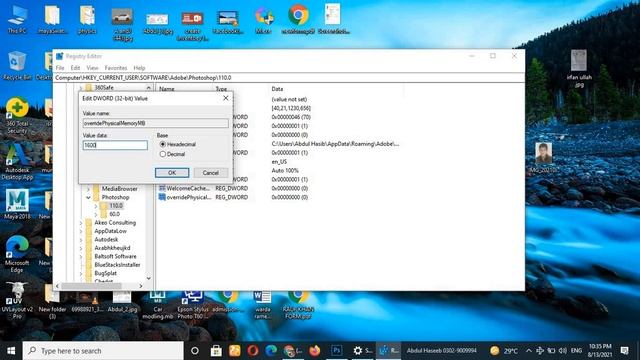Select the Hexadecimal base radio button
This screenshot has height=360, width=640.
tap(162, 144)
